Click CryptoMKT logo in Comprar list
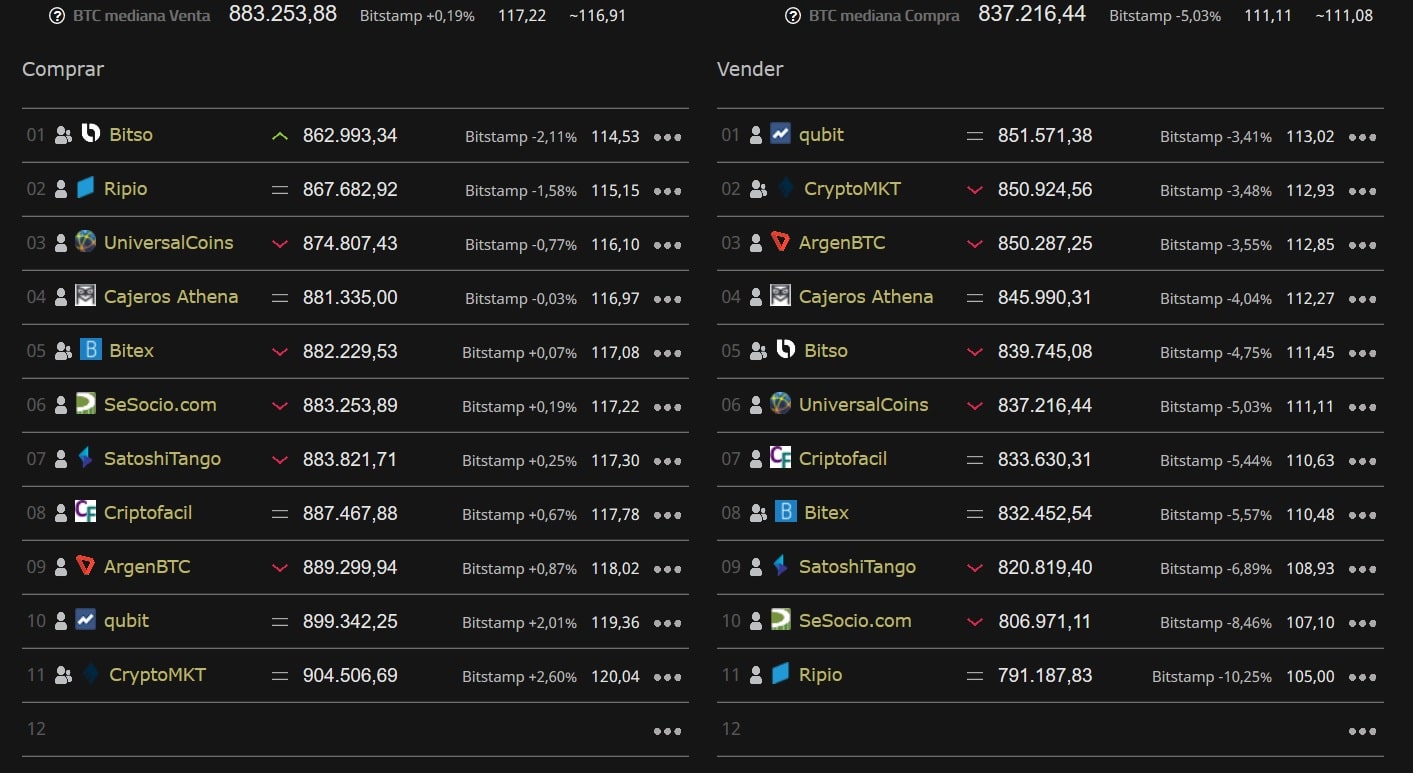1413x773 pixels. pyautogui.click(x=90, y=673)
